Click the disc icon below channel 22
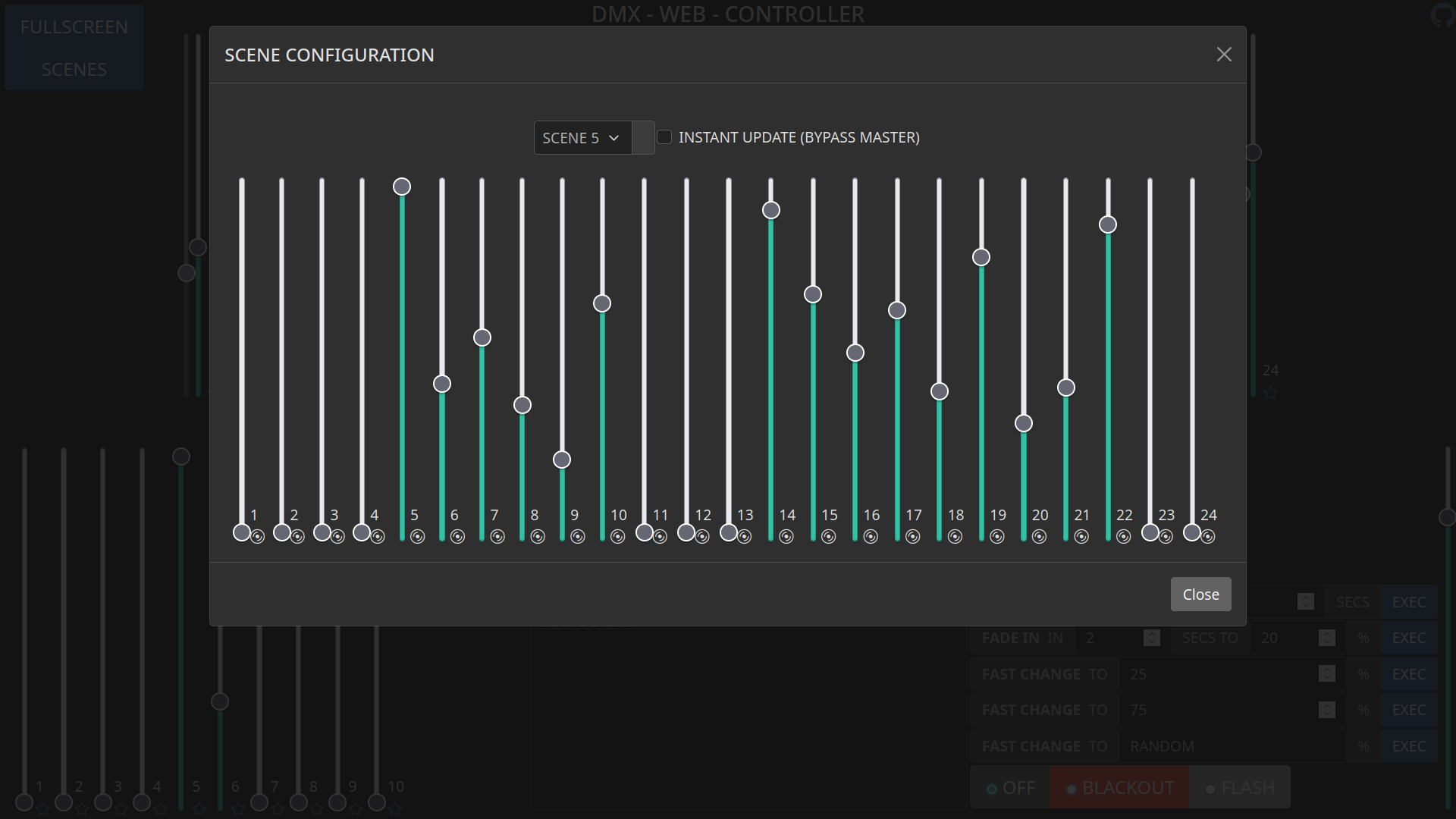This screenshot has height=819, width=1456. tap(1124, 537)
